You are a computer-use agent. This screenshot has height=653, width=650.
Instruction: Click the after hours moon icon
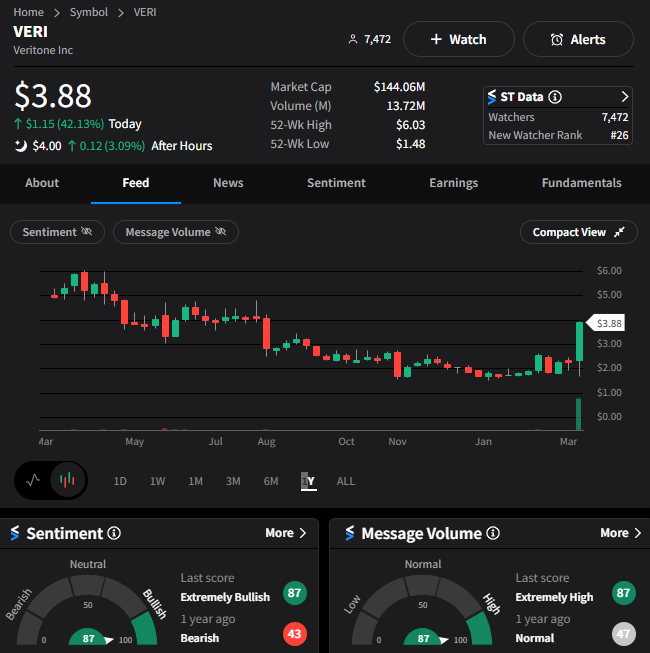coord(20,146)
